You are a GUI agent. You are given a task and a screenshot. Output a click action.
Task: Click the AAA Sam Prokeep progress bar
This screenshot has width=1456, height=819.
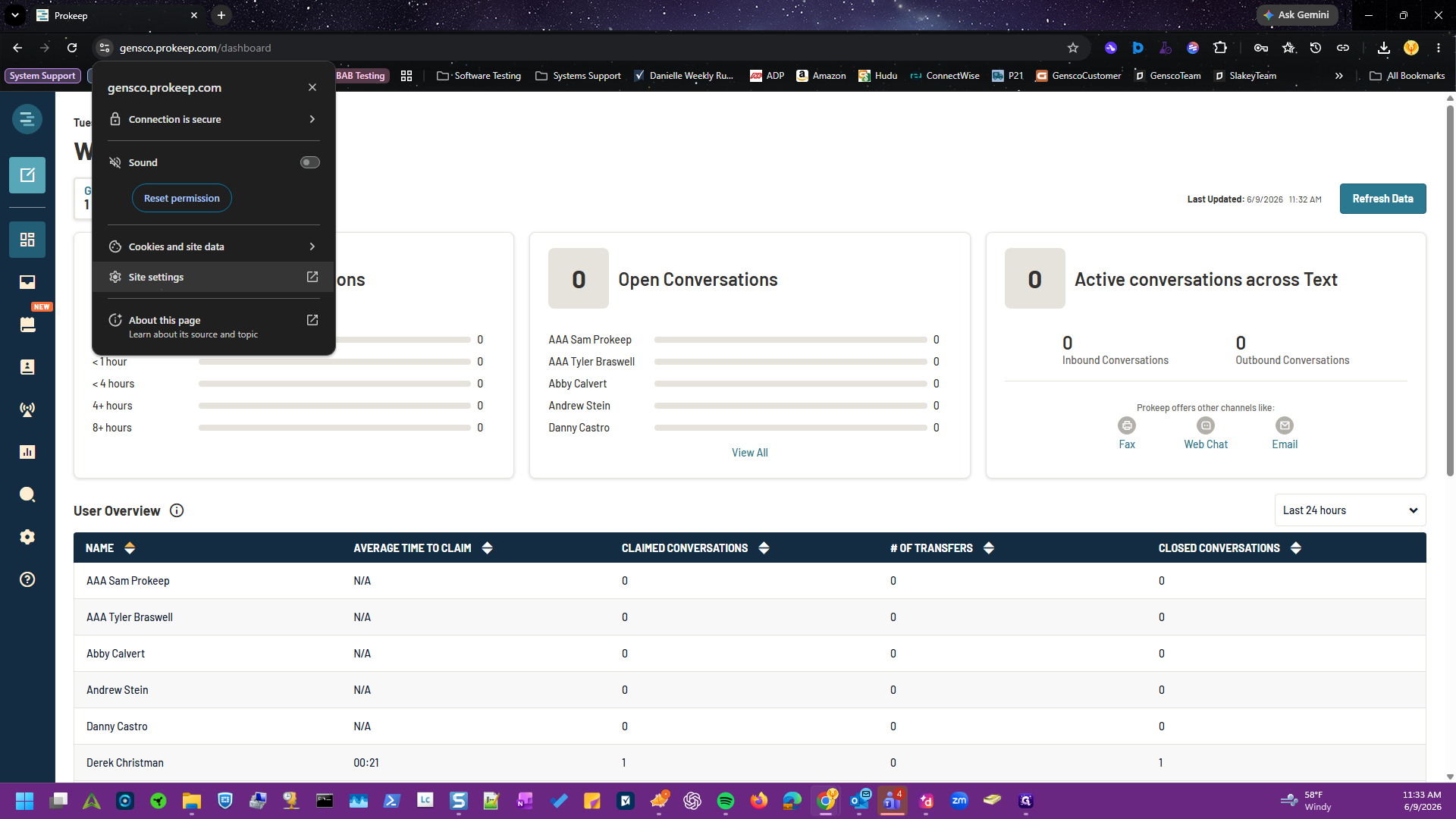click(790, 340)
